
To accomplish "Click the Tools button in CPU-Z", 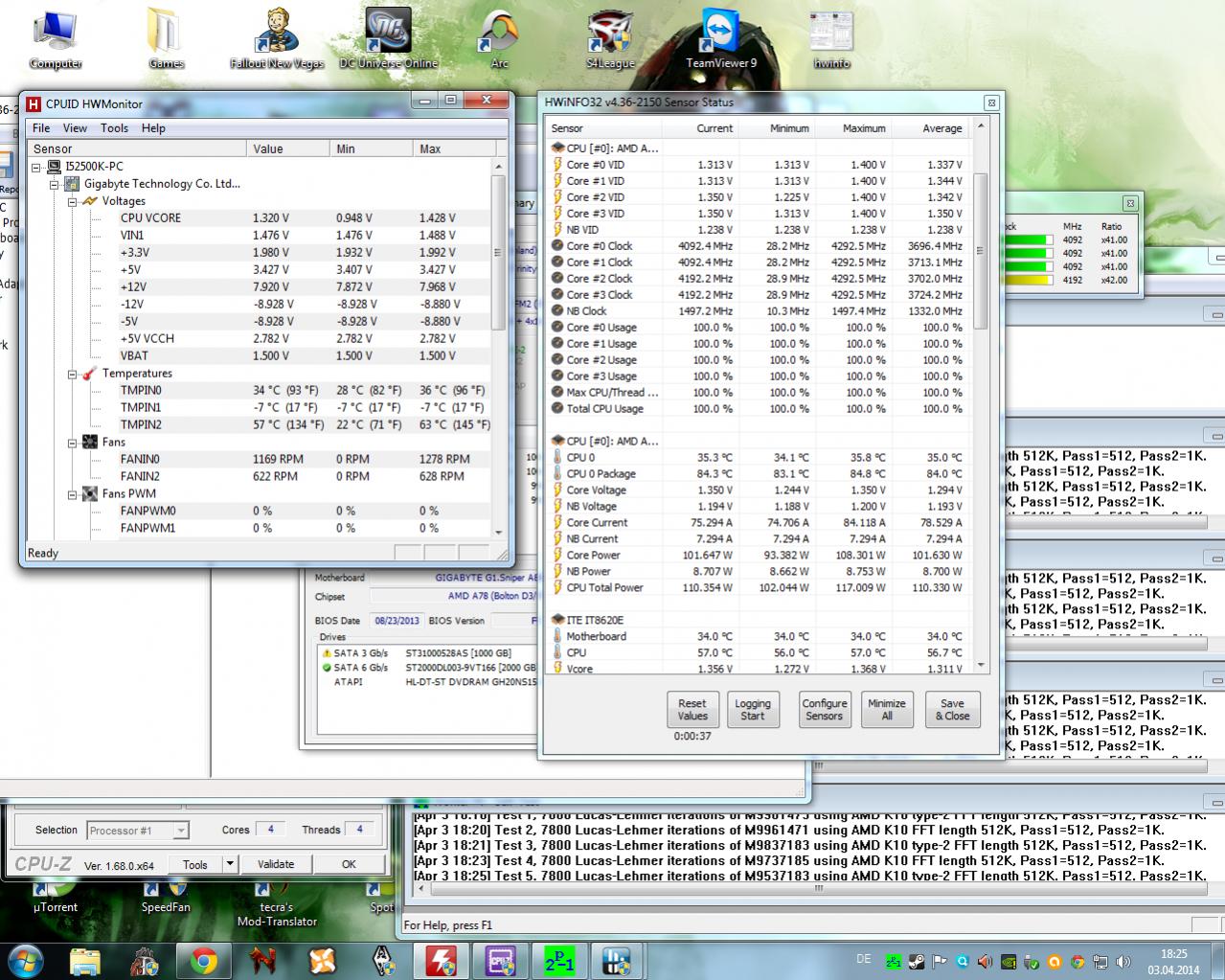I will coord(195,864).
